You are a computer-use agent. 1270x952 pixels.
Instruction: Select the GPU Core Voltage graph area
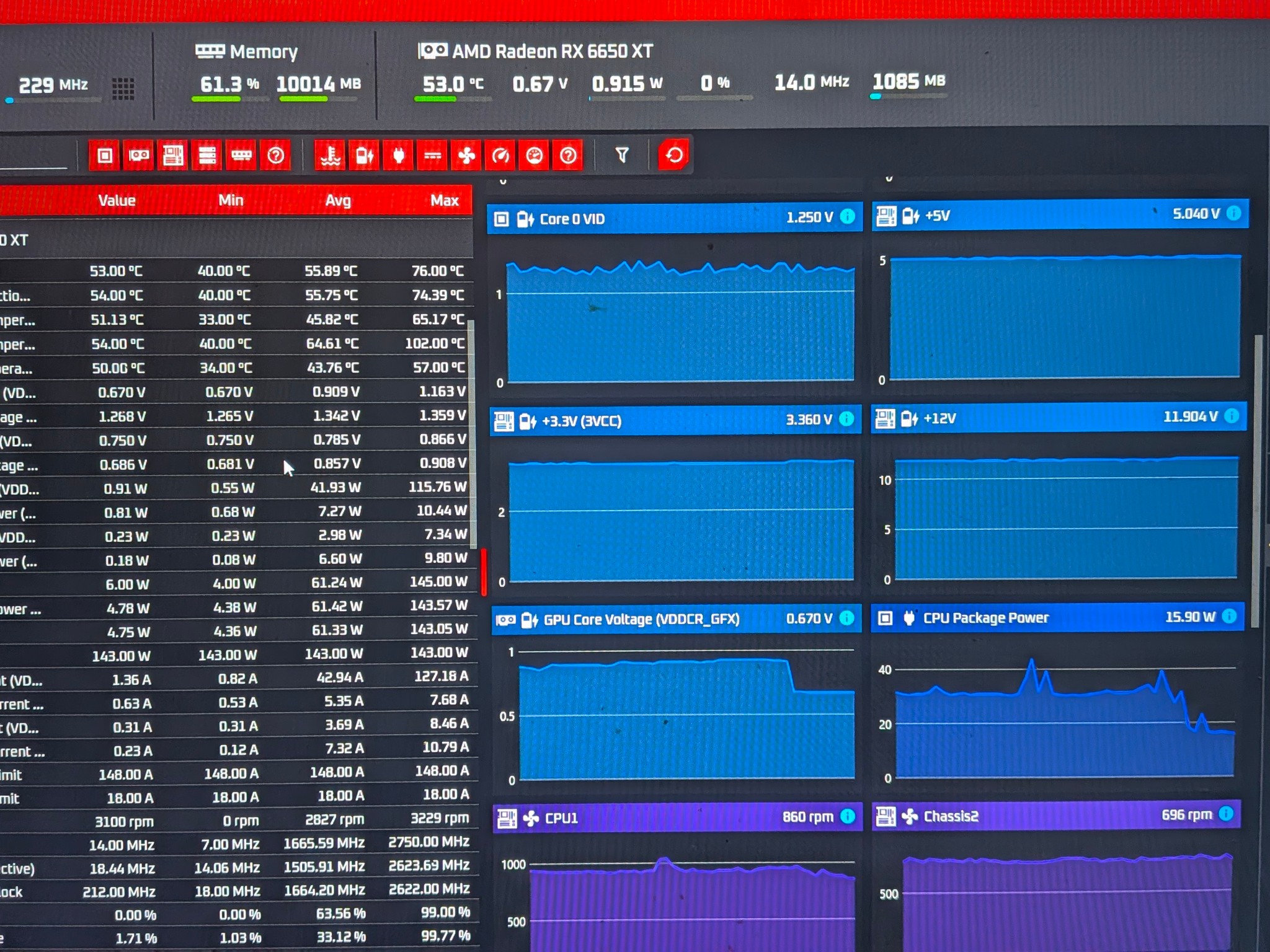(686, 715)
